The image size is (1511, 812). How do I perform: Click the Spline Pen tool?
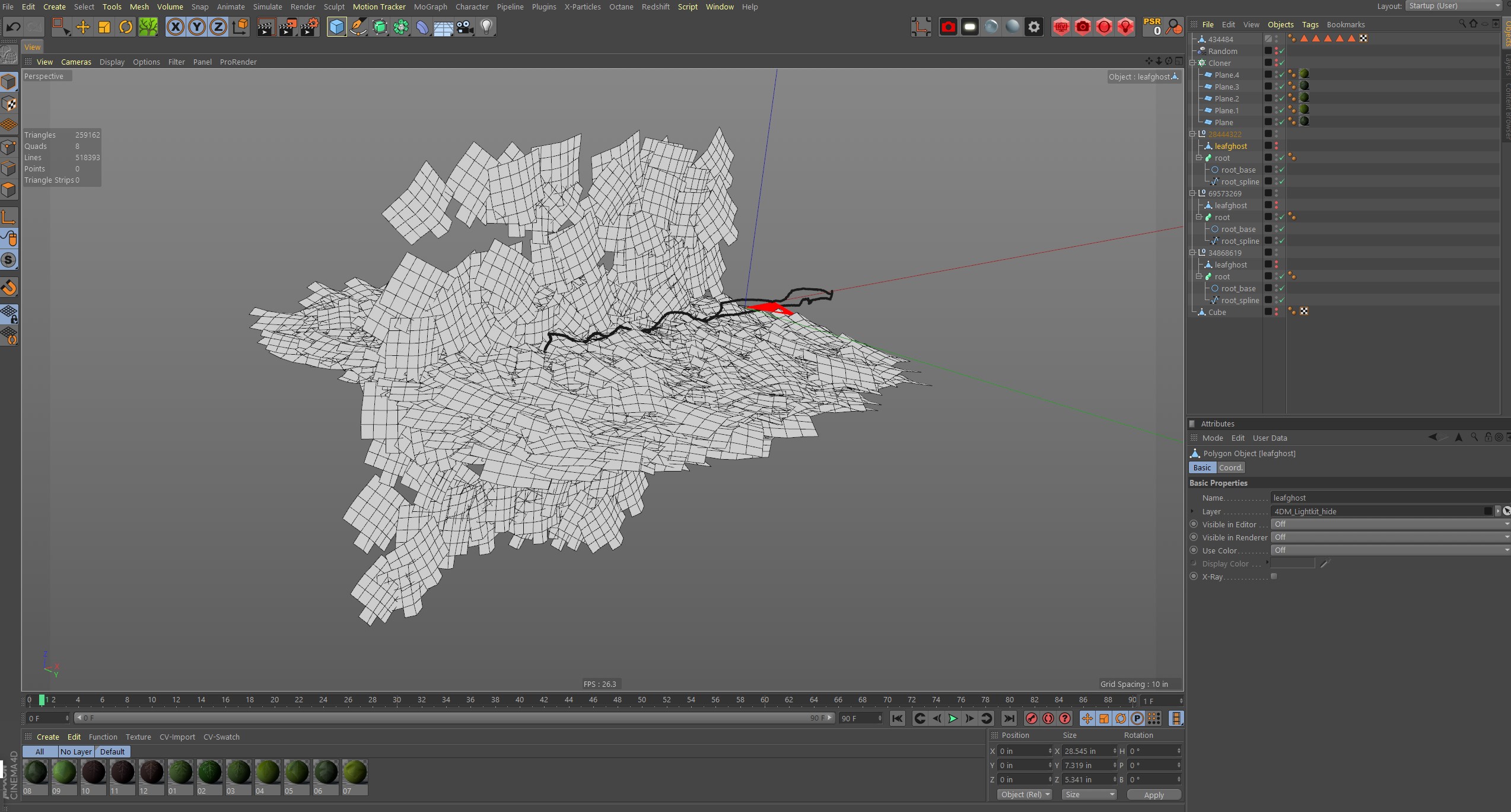click(358, 27)
